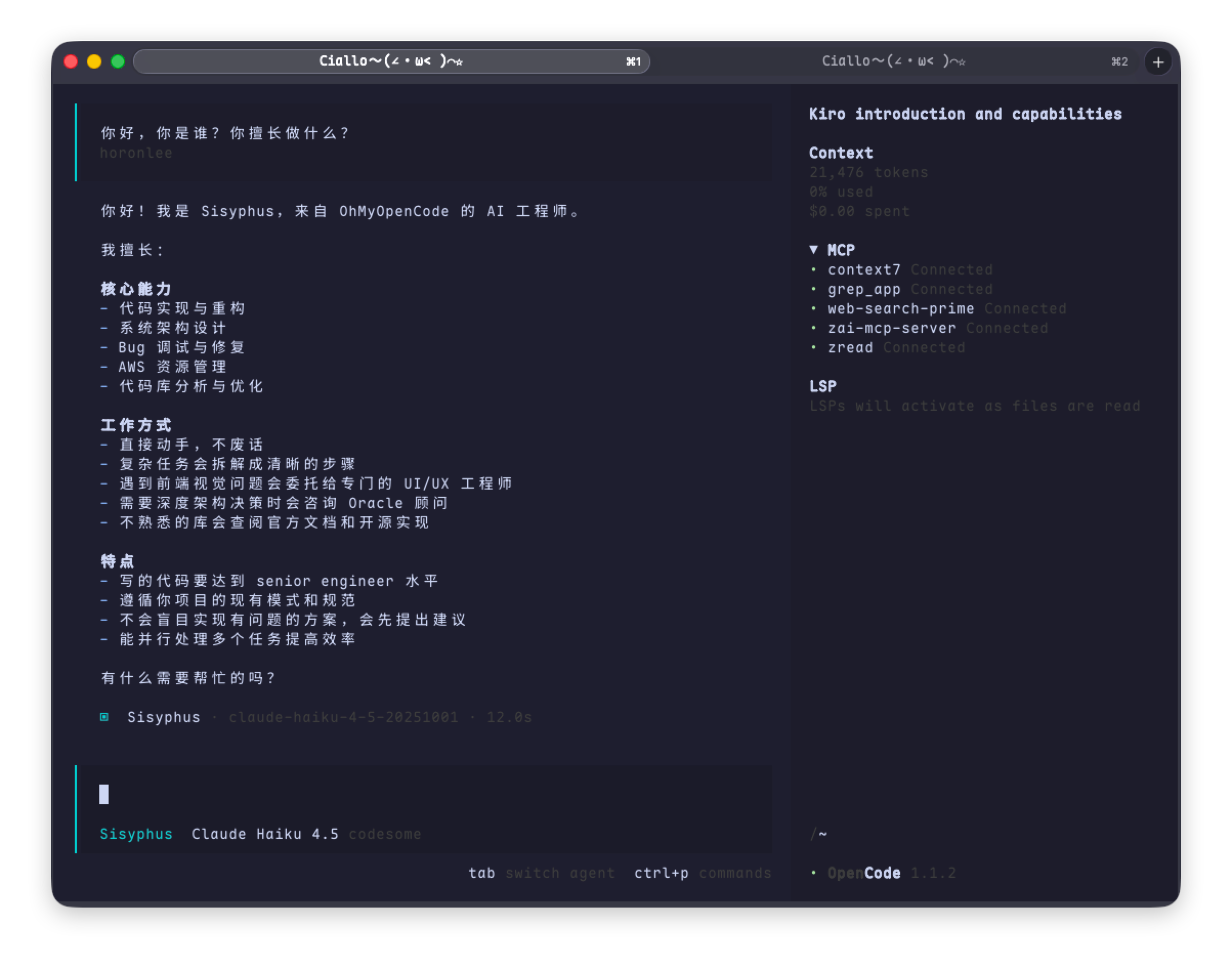Click the tab switch agent hint

(541, 873)
